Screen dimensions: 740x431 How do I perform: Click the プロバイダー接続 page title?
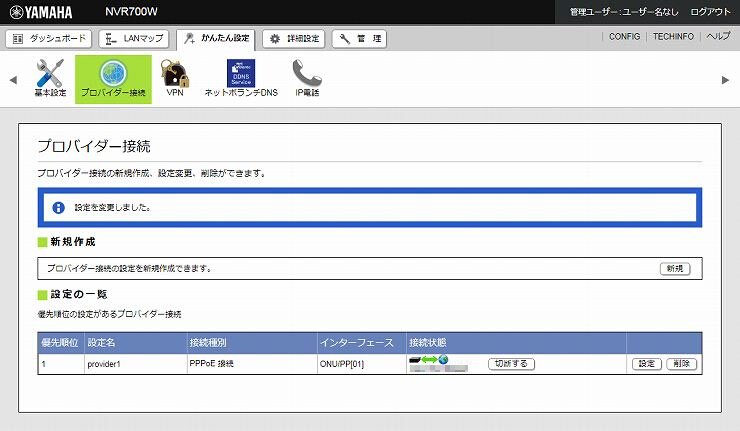94,146
